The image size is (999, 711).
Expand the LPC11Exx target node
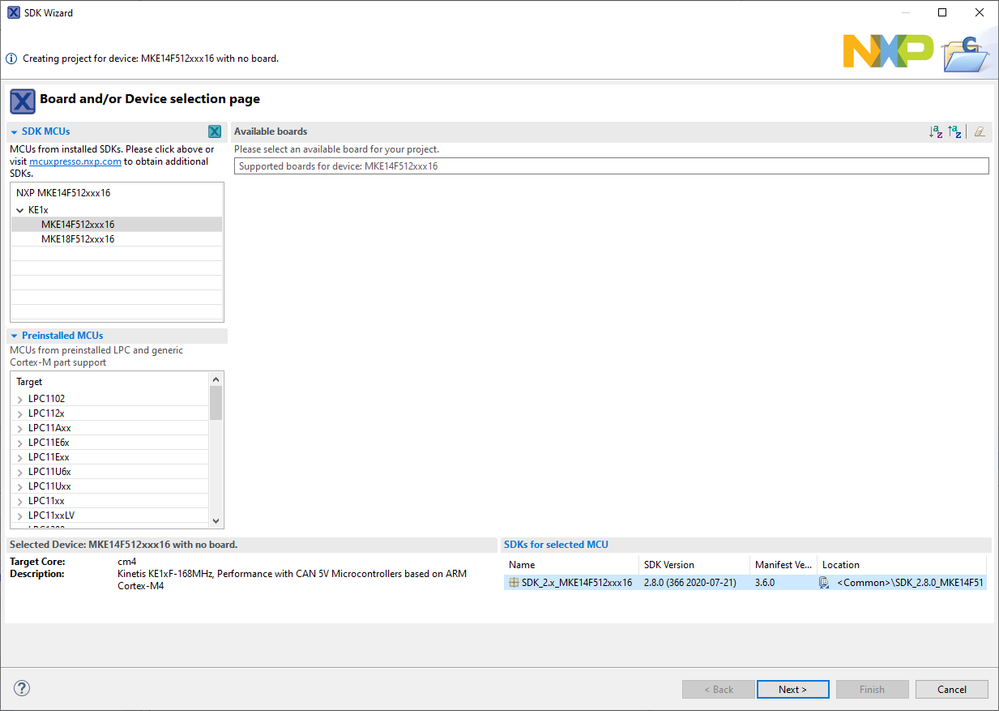(20, 458)
